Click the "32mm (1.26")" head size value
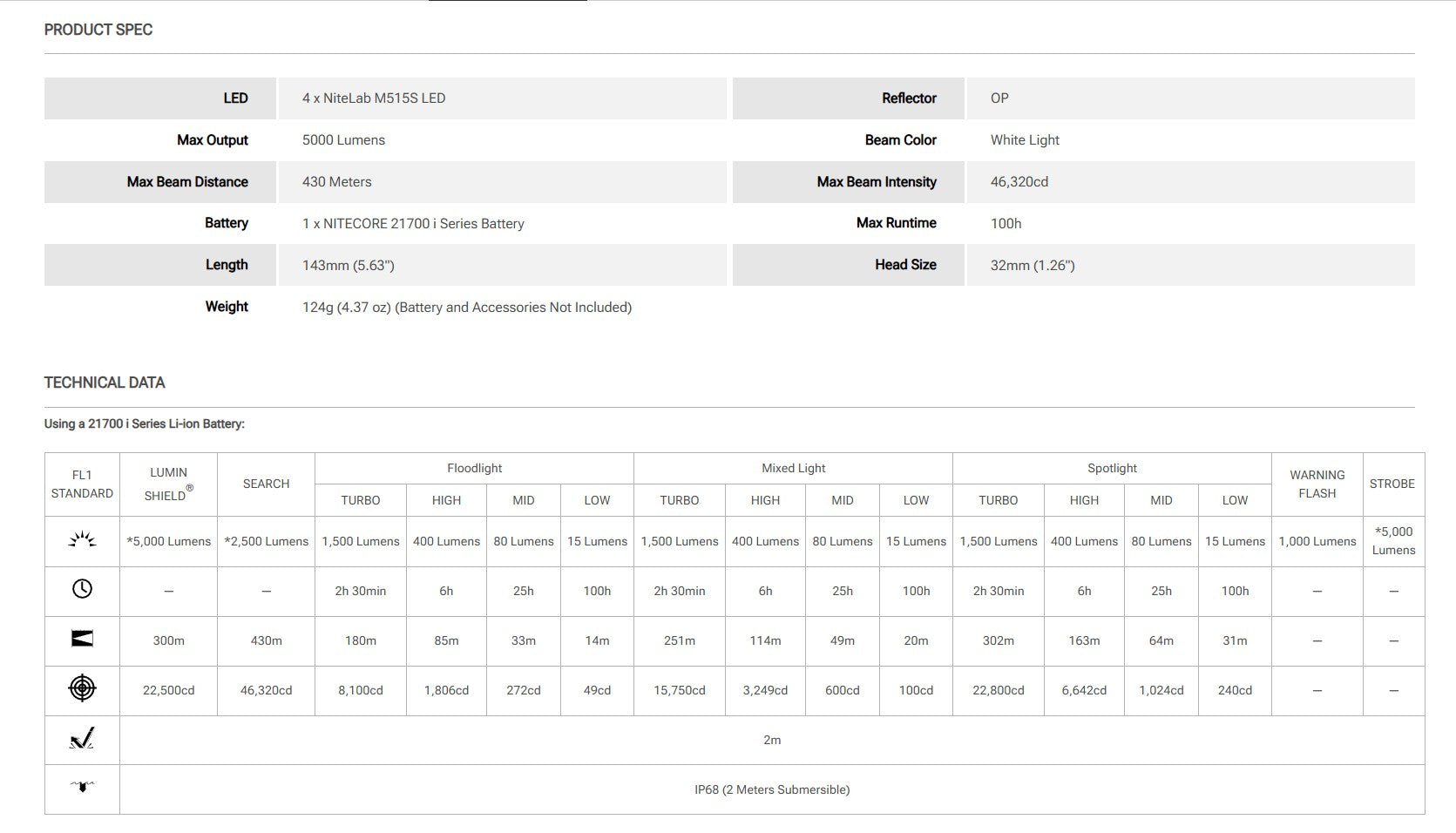This screenshot has height=833, width=1456. click(1033, 266)
